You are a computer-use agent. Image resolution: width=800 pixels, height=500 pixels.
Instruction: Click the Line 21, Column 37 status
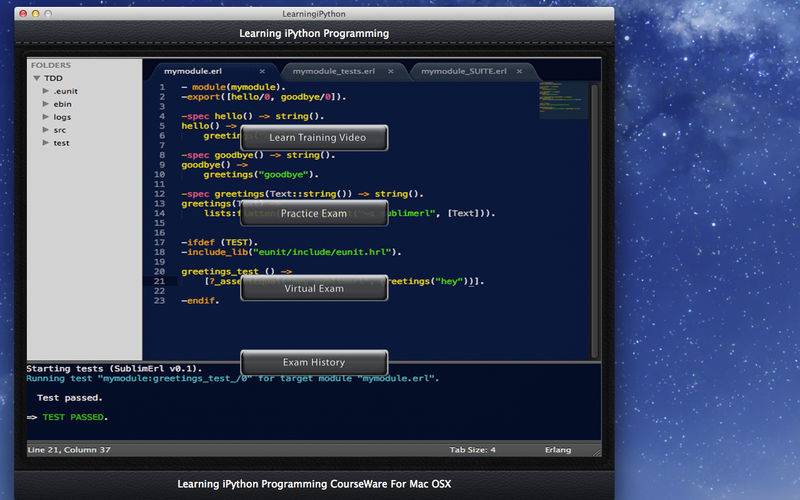69,450
